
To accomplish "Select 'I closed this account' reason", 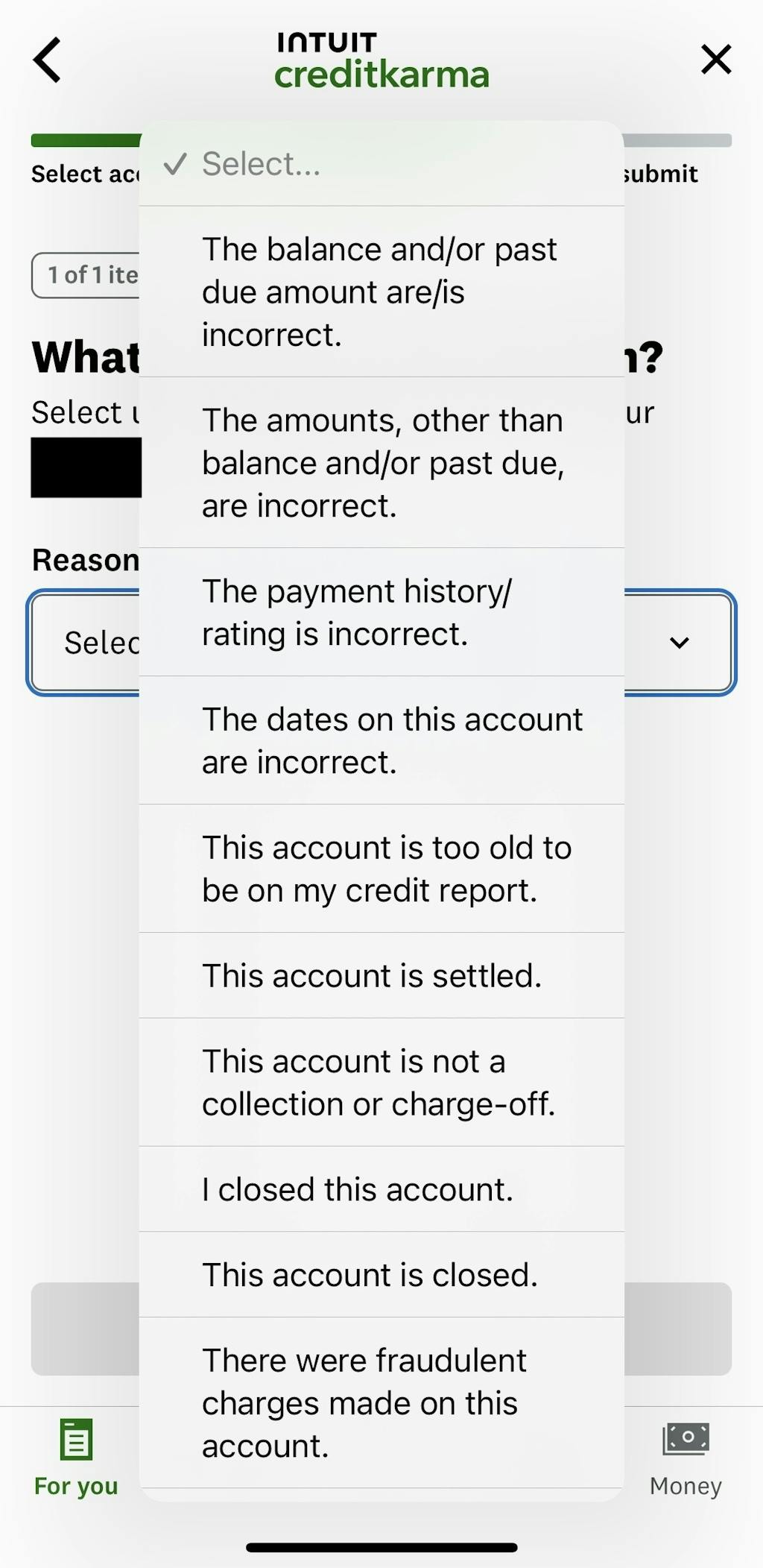I will pos(381,1189).
